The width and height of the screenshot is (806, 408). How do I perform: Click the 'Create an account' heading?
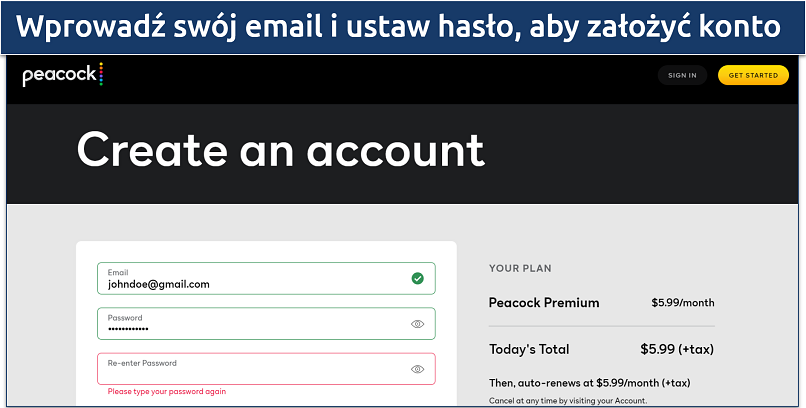[x=281, y=150]
